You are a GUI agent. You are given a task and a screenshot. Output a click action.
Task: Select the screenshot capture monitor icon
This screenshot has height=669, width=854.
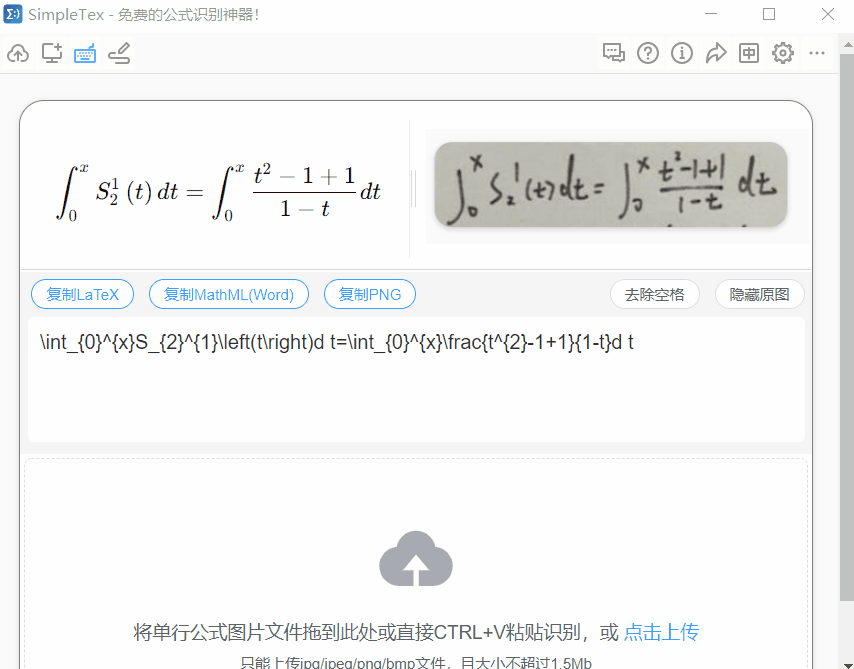pos(52,53)
